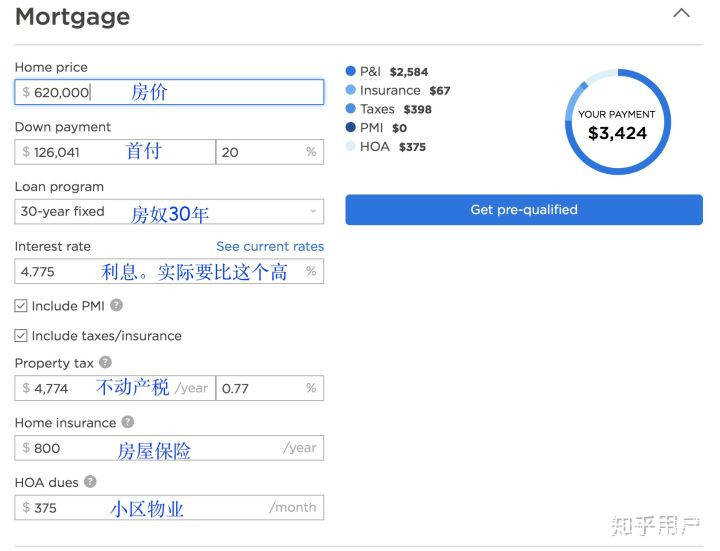Click the Property tax yearly amount field

pos(115,388)
